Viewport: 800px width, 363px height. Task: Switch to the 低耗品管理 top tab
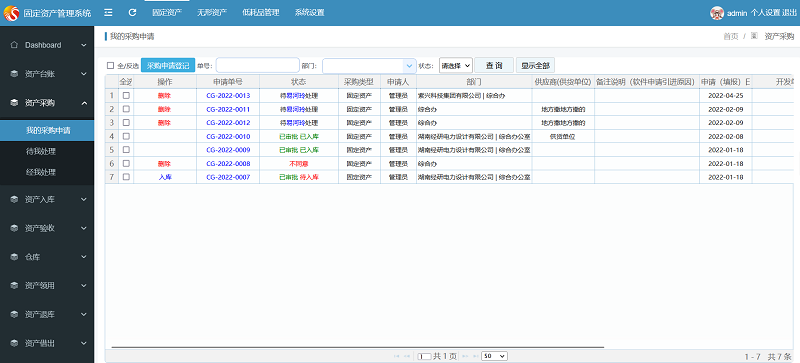tap(261, 13)
